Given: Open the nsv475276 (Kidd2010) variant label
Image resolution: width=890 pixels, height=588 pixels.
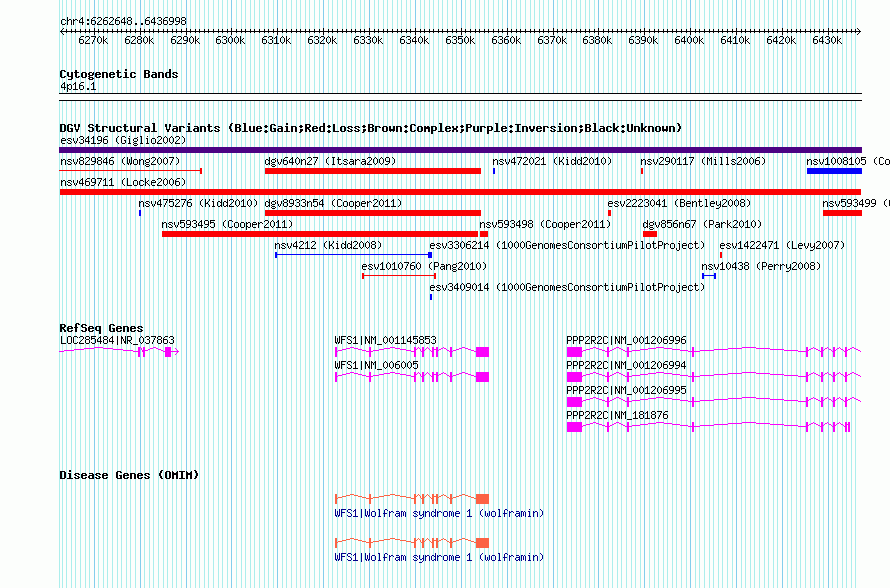Looking at the screenshot, I should (x=198, y=203).
